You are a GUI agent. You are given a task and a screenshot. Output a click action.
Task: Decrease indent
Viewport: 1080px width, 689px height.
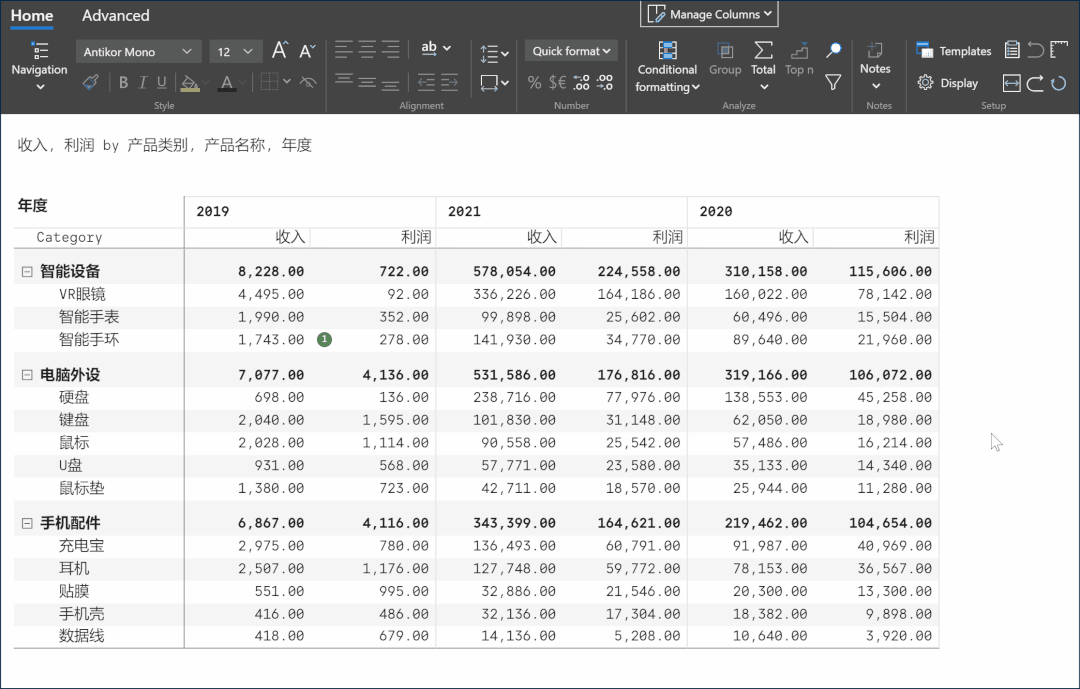426,83
